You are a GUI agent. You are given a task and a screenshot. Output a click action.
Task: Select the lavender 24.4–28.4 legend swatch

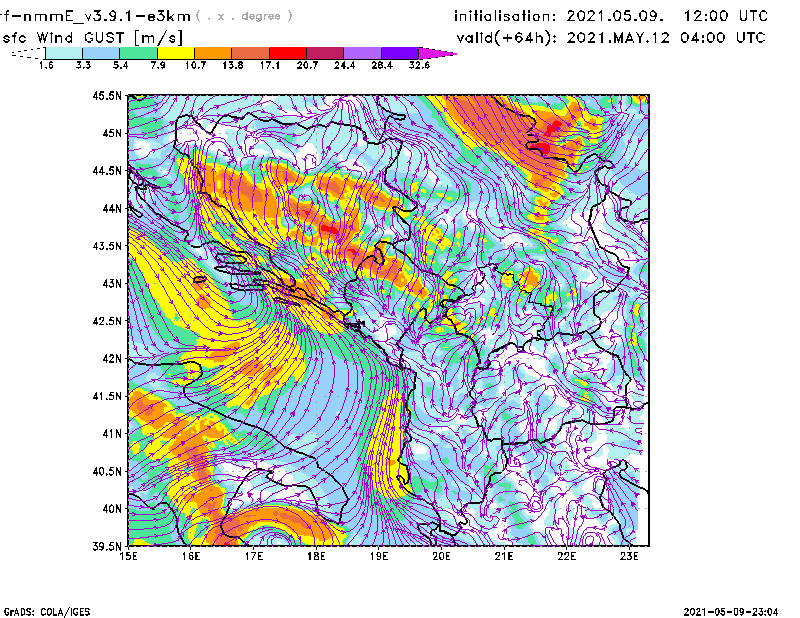(x=363, y=53)
